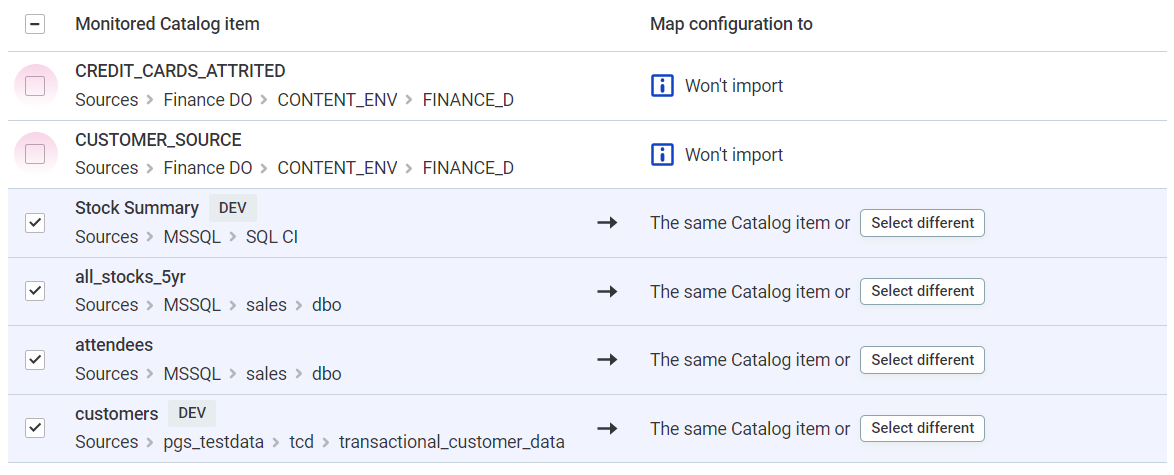Click the mapping arrow in all_stocks_5yr row

click(607, 291)
